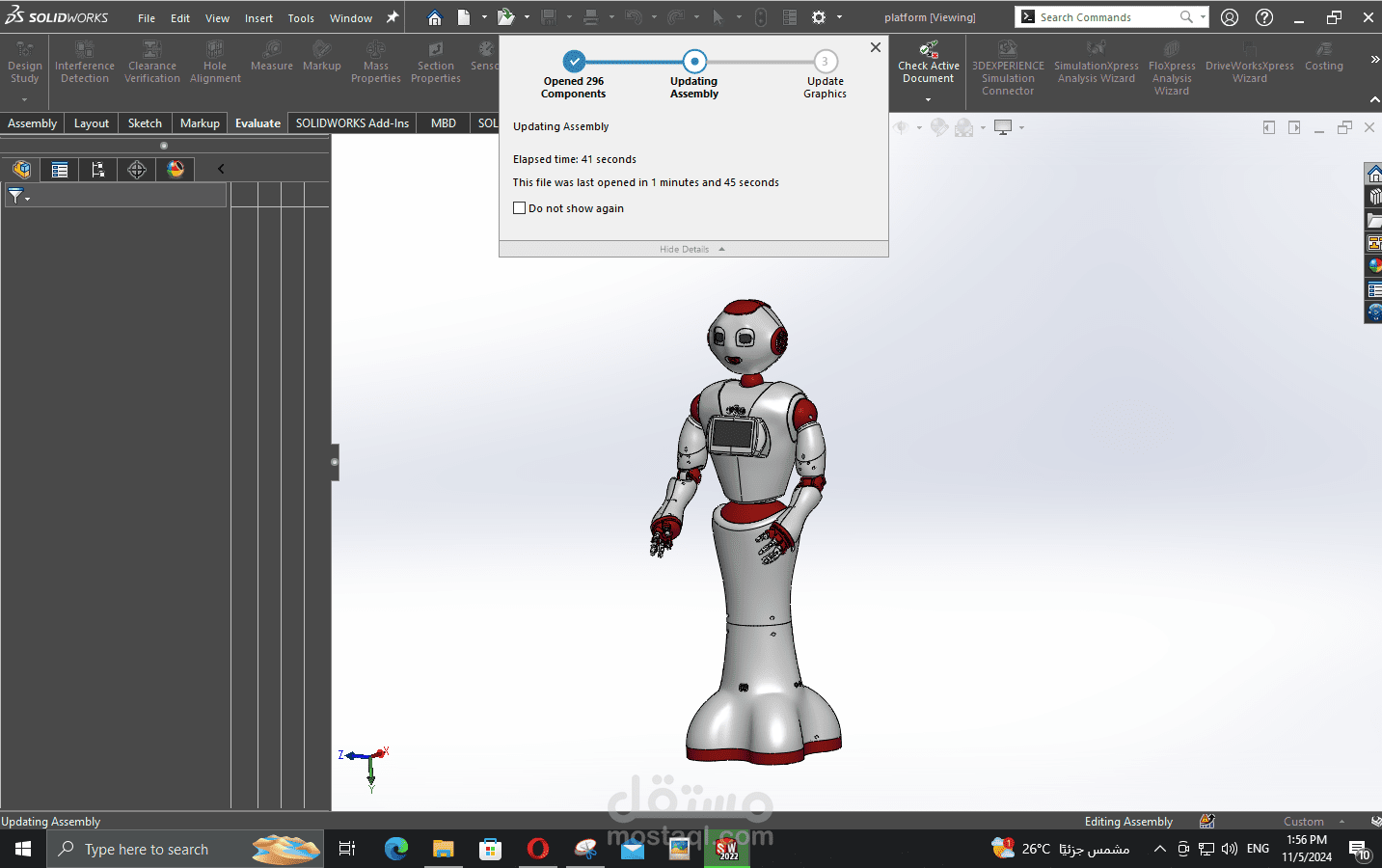Collapse the feature manager panel with the left chevron

[x=221, y=169]
